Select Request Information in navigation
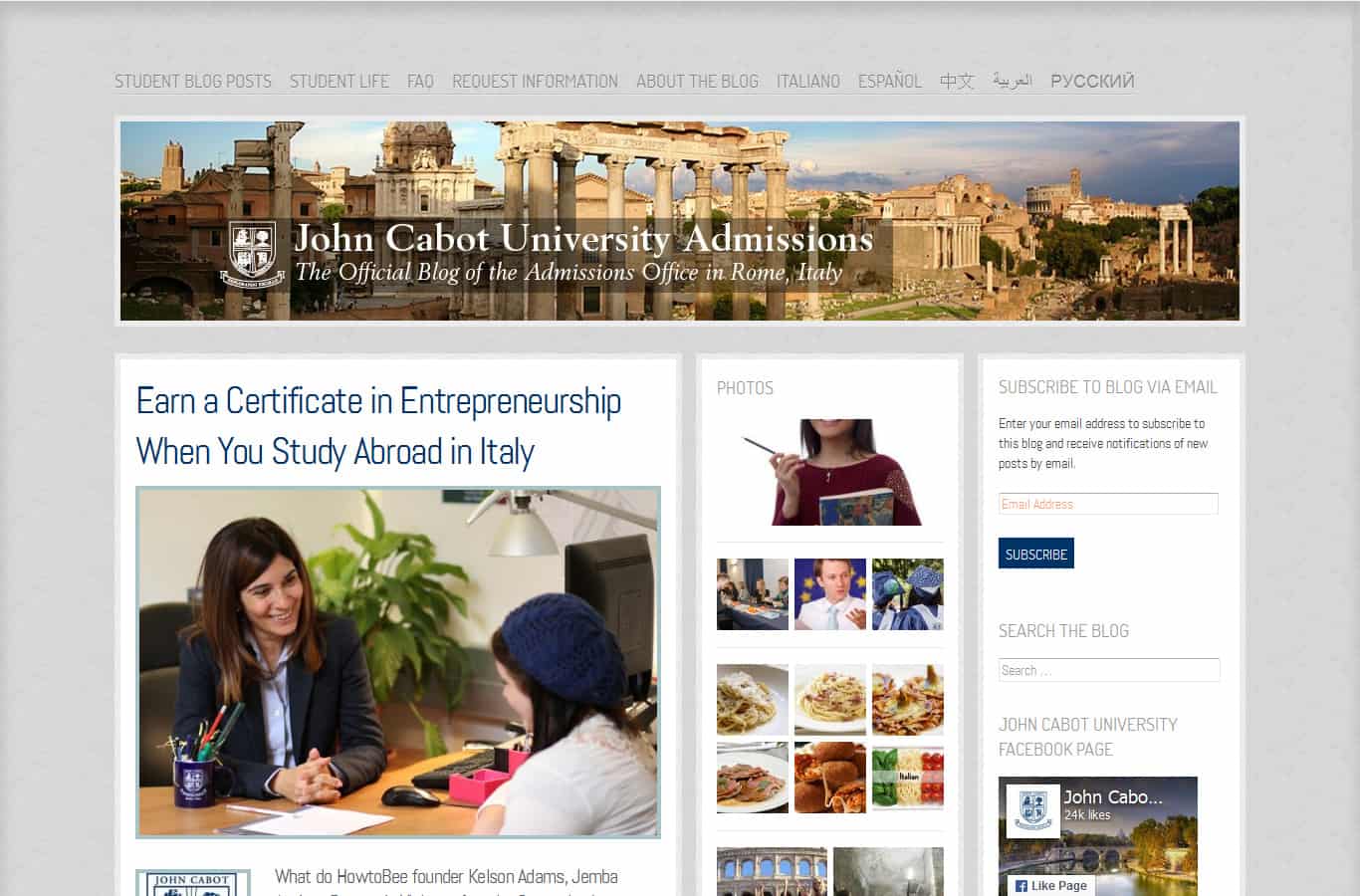The height and width of the screenshot is (896, 1360). (535, 82)
